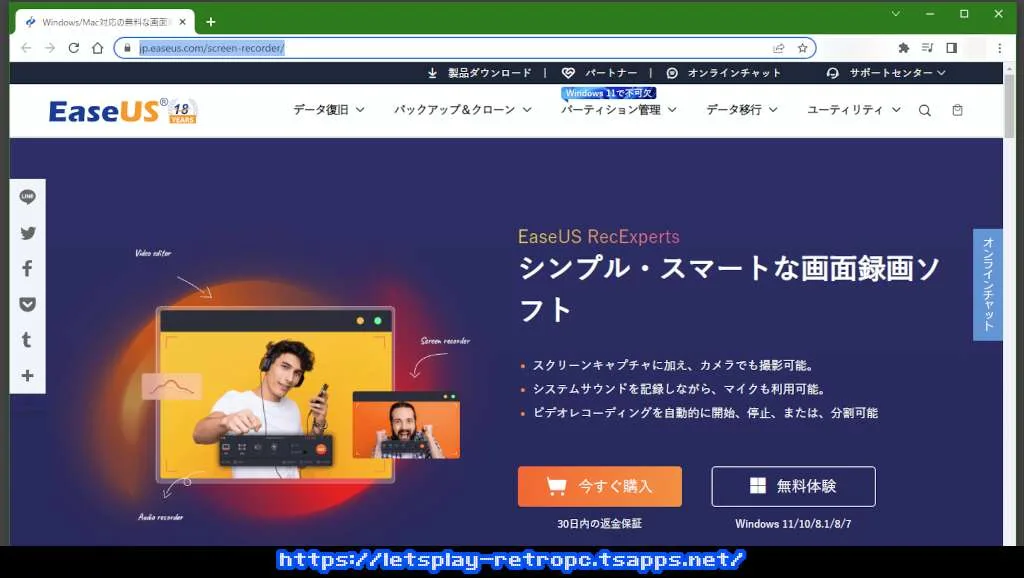Click the site search magnifier icon
Viewport: 1024px width, 578px height.
(925, 110)
